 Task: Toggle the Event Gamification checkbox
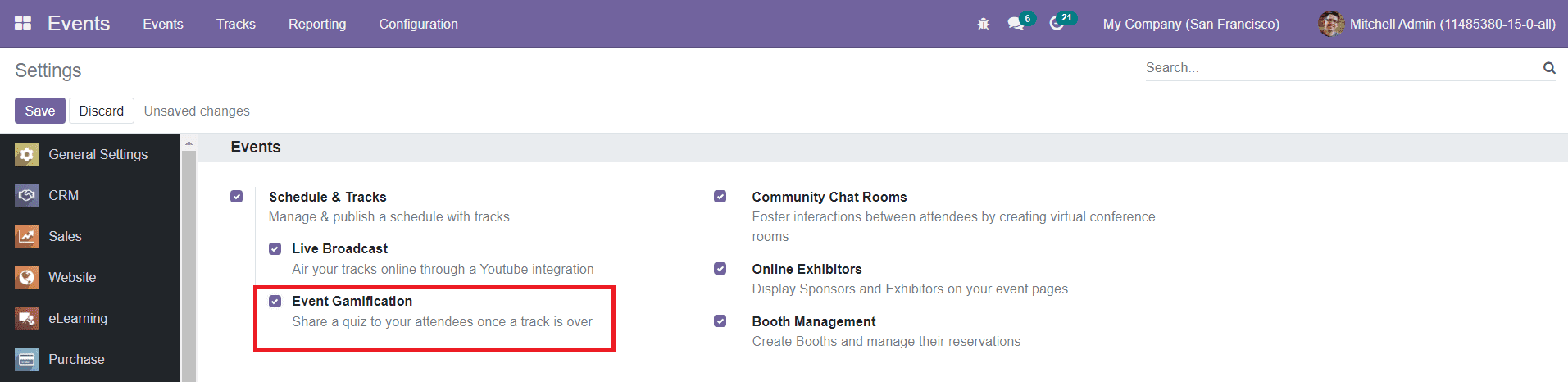[275, 301]
